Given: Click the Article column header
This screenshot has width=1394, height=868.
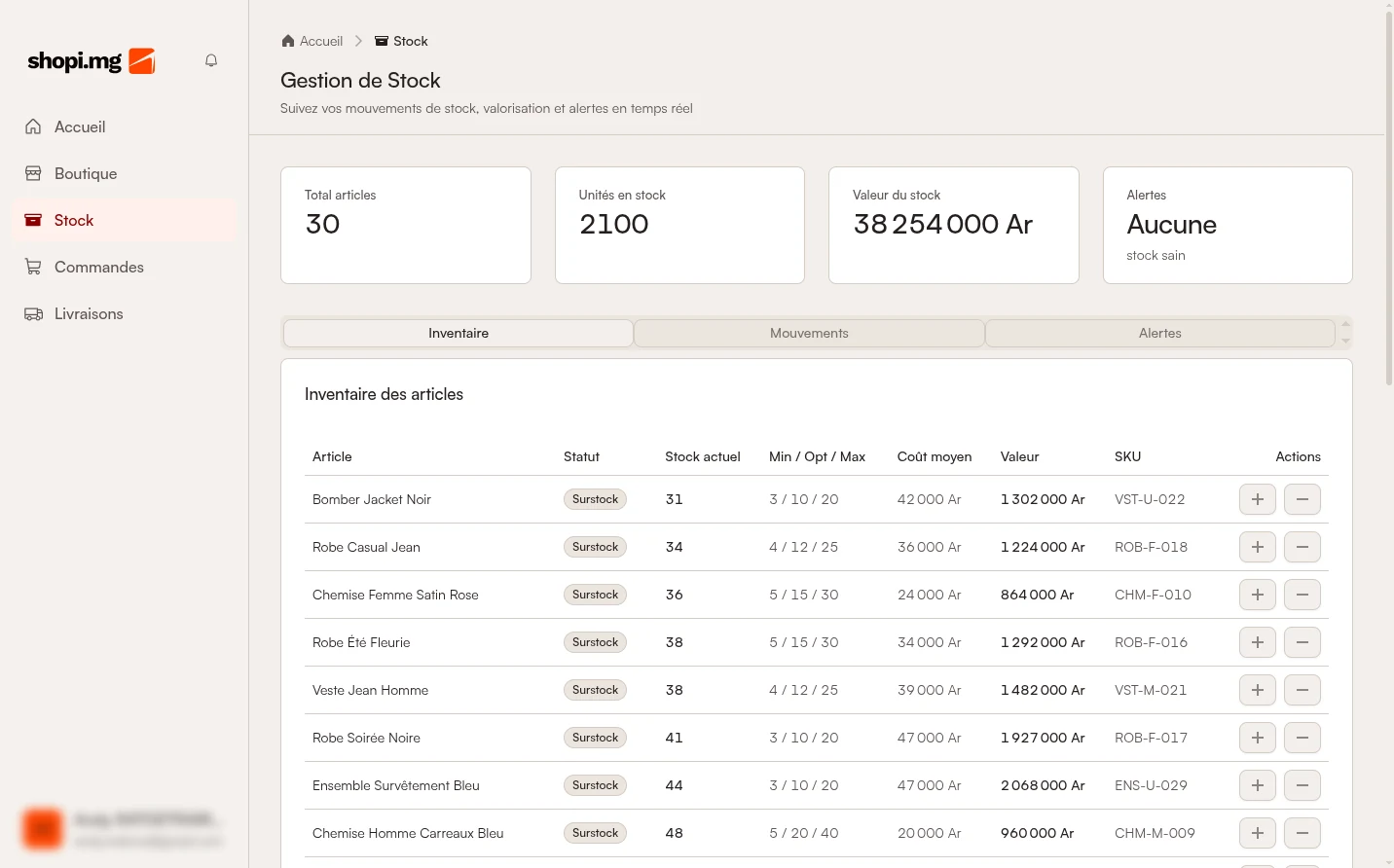Looking at the screenshot, I should pos(332,456).
